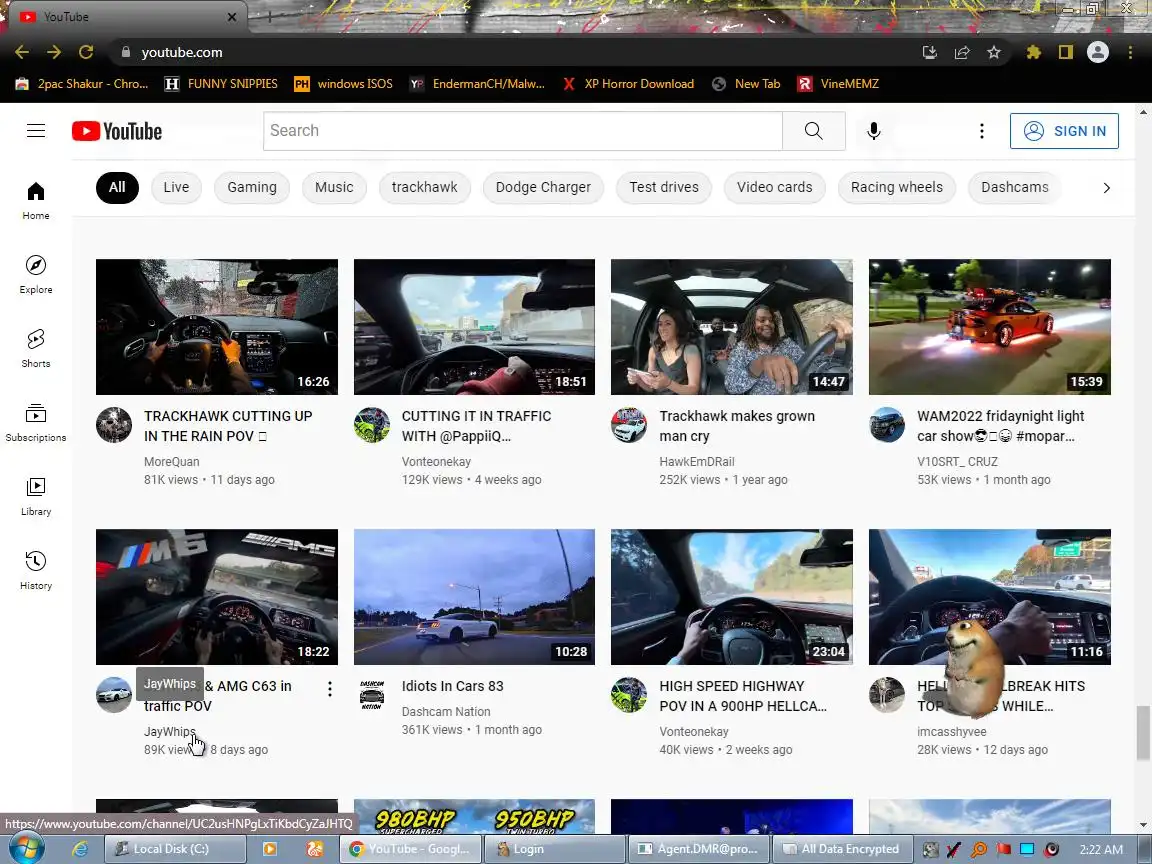Go to Home in sidebar
The width and height of the screenshot is (1152, 864).
click(36, 201)
